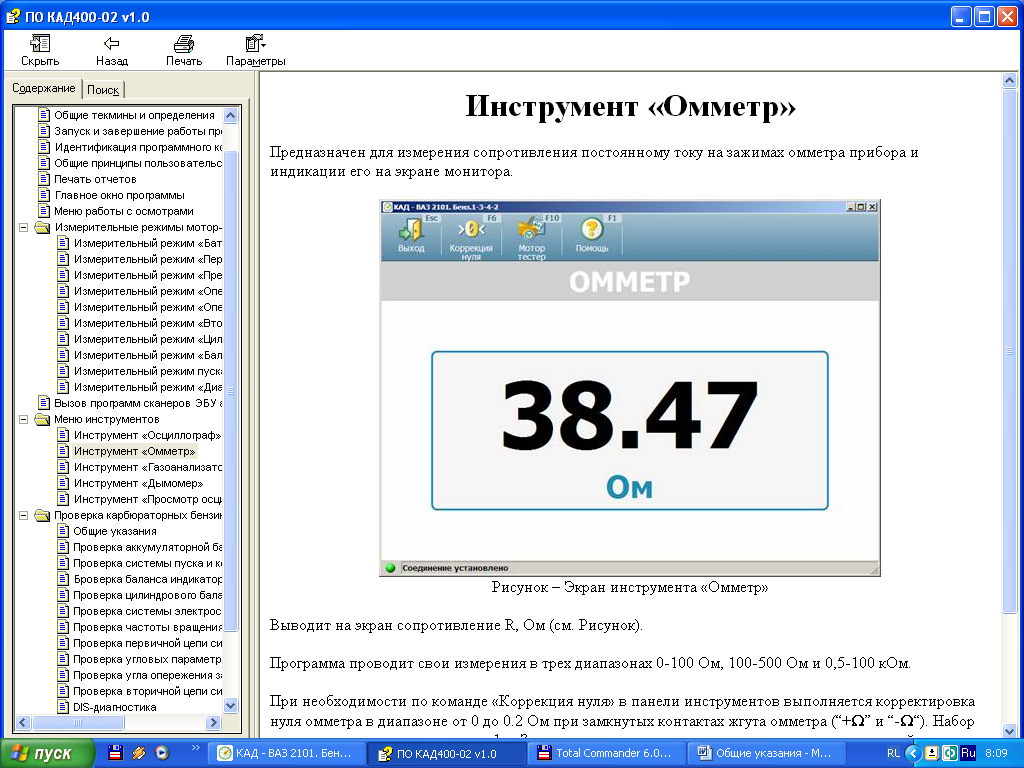Click tree scrollbar up arrow
Viewport: 1024px width, 768px height.
(231, 116)
